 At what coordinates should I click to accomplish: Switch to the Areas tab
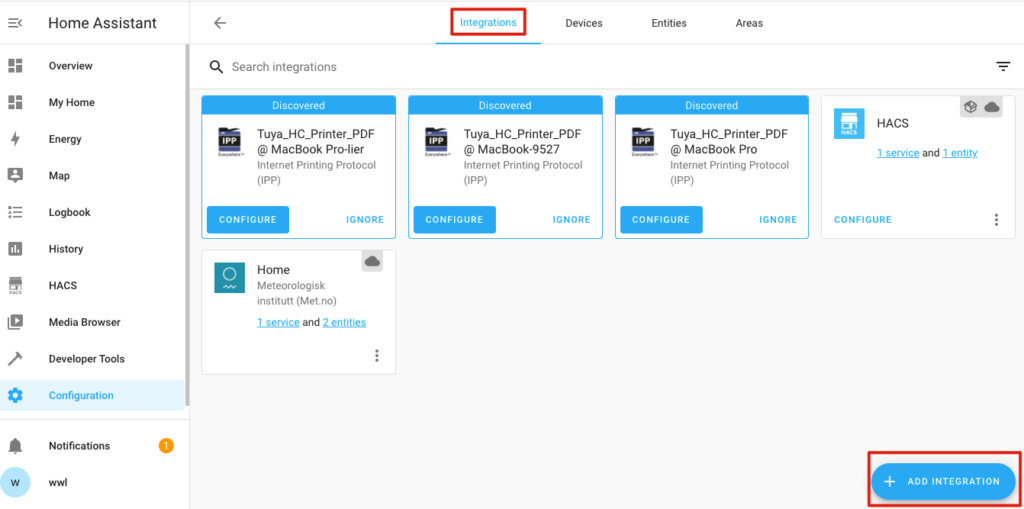(x=749, y=23)
